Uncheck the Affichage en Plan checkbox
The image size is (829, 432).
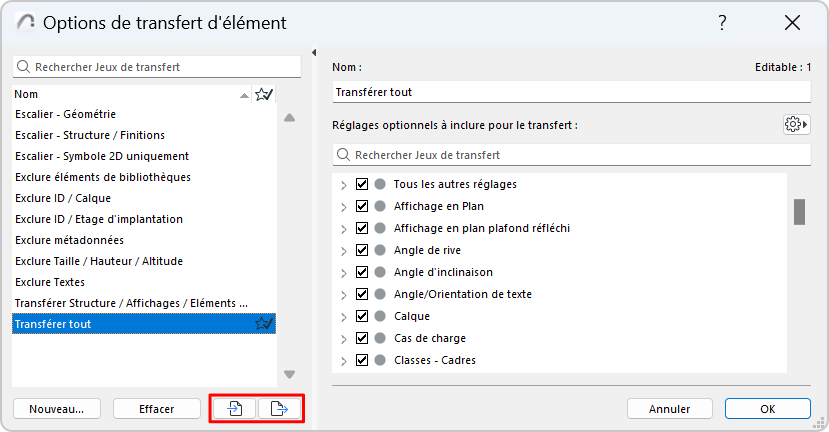point(362,206)
